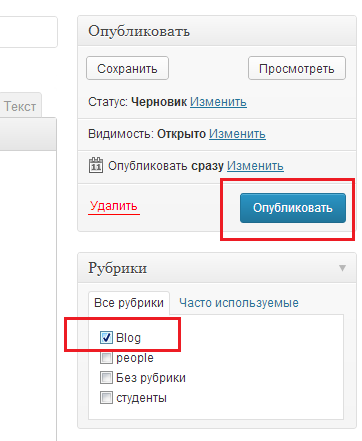
Task: Uncheck the Blog category checkbox
Action: pos(106,337)
